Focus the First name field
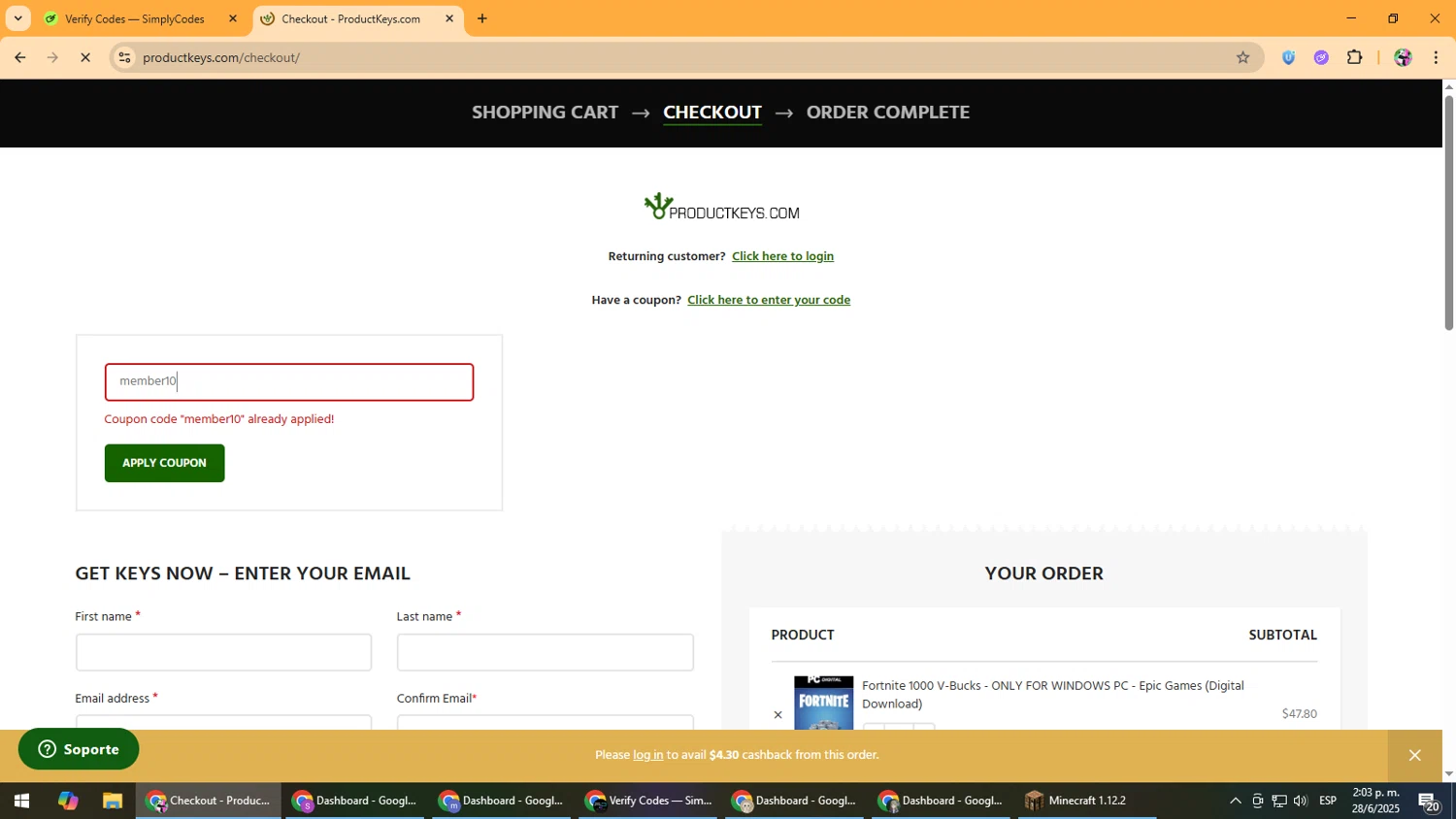The width and height of the screenshot is (1456, 819). (223, 652)
